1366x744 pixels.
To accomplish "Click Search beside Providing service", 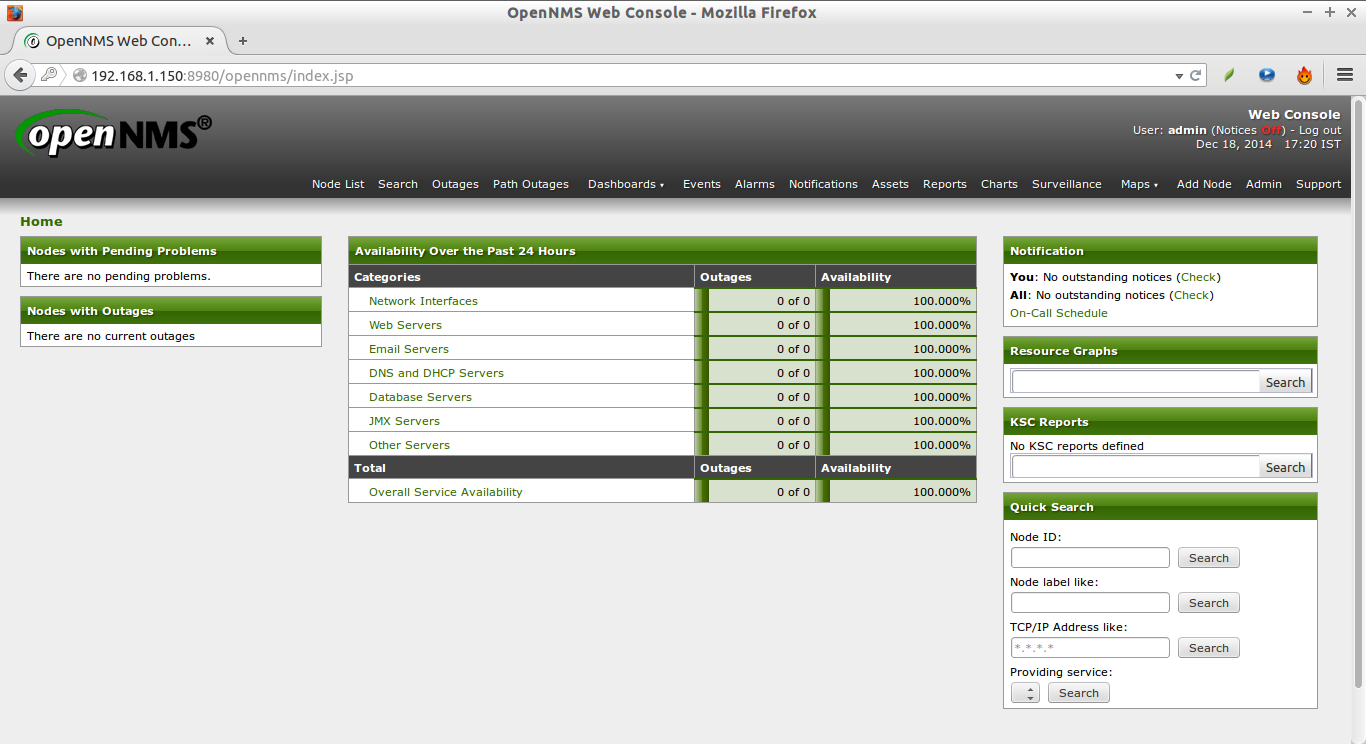I will click(x=1079, y=693).
